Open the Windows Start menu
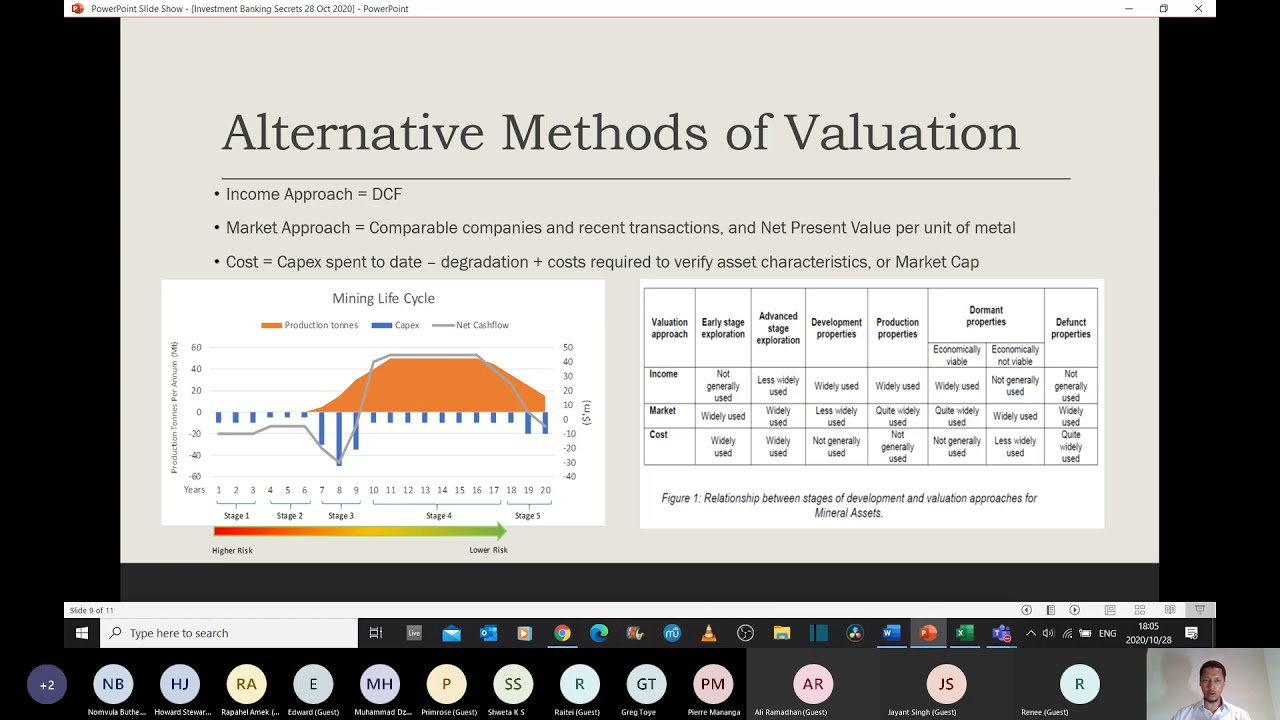The image size is (1280, 720). [x=82, y=633]
